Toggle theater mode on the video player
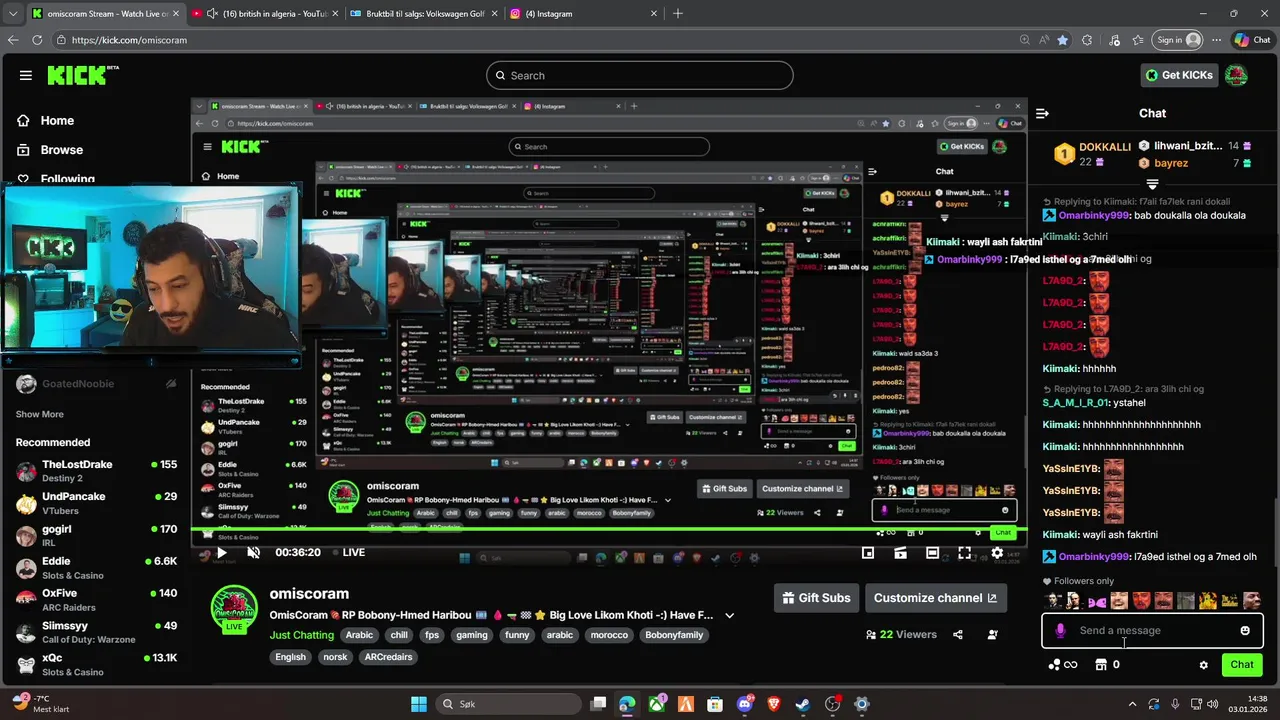Viewport: 1280px width, 720px height. [x=932, y=552]
